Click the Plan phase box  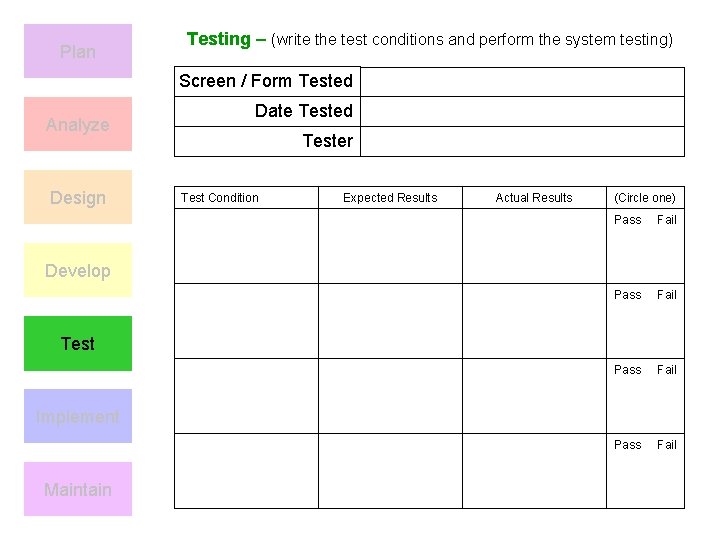pos(78,51)
